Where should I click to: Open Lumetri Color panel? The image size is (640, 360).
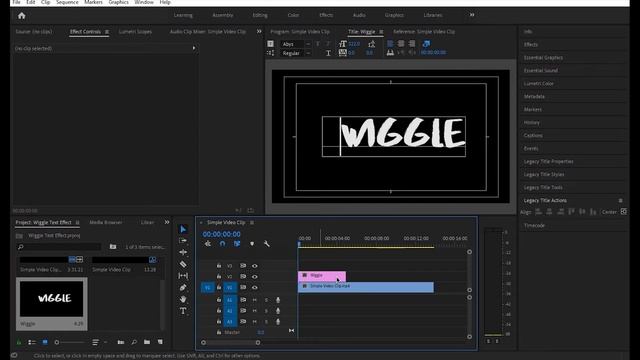coord(539,84)
